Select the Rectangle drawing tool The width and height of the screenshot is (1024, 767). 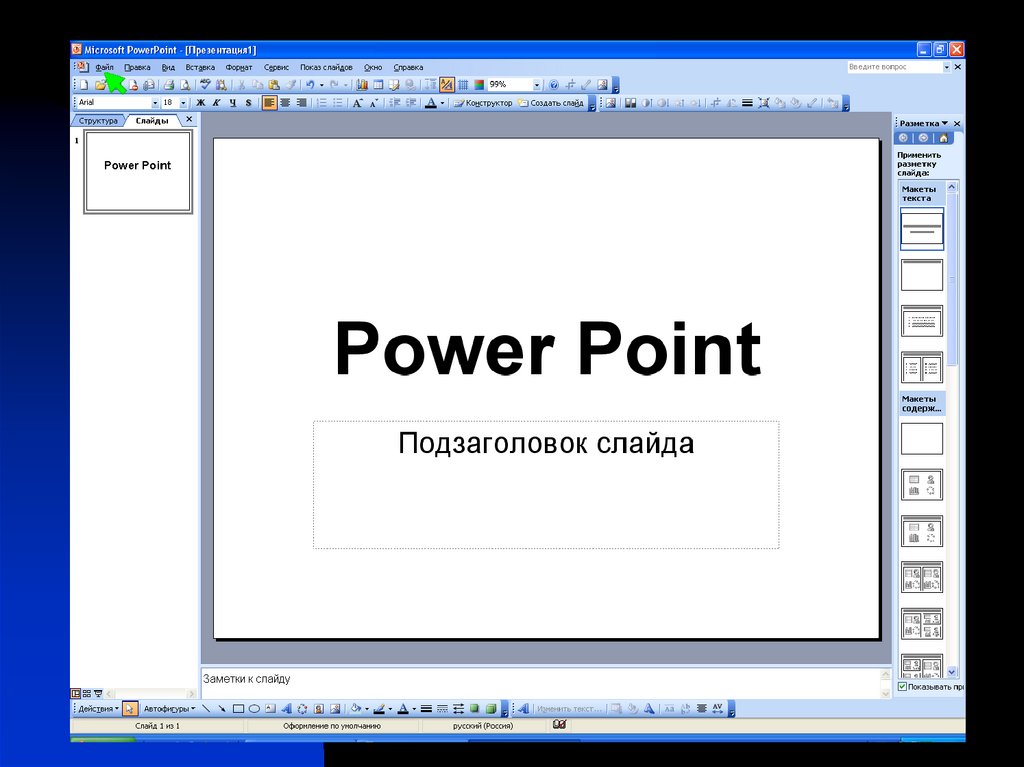tap(238, 709)
